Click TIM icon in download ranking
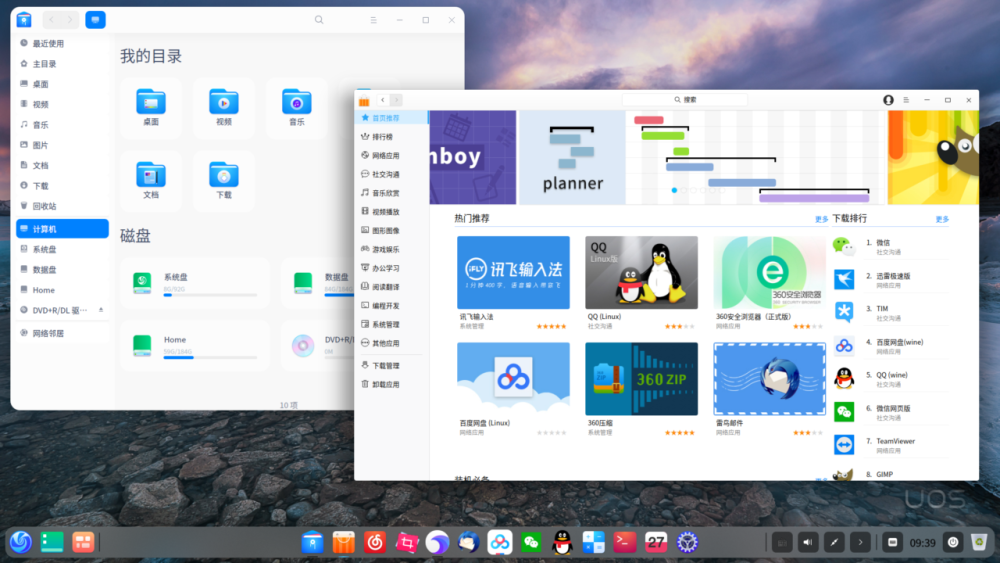 844,312
